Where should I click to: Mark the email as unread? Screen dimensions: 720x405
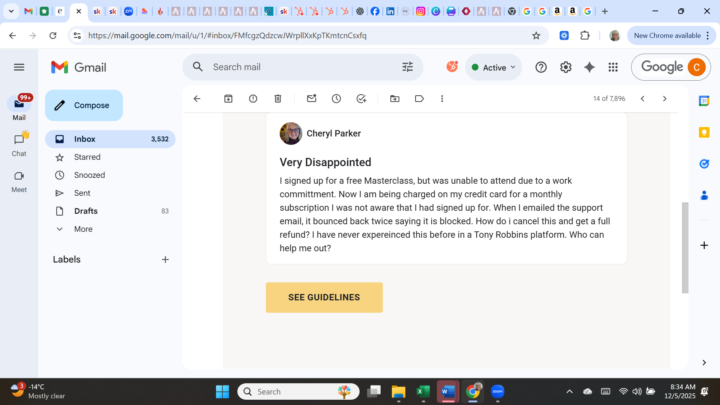(x=311, y=98)
